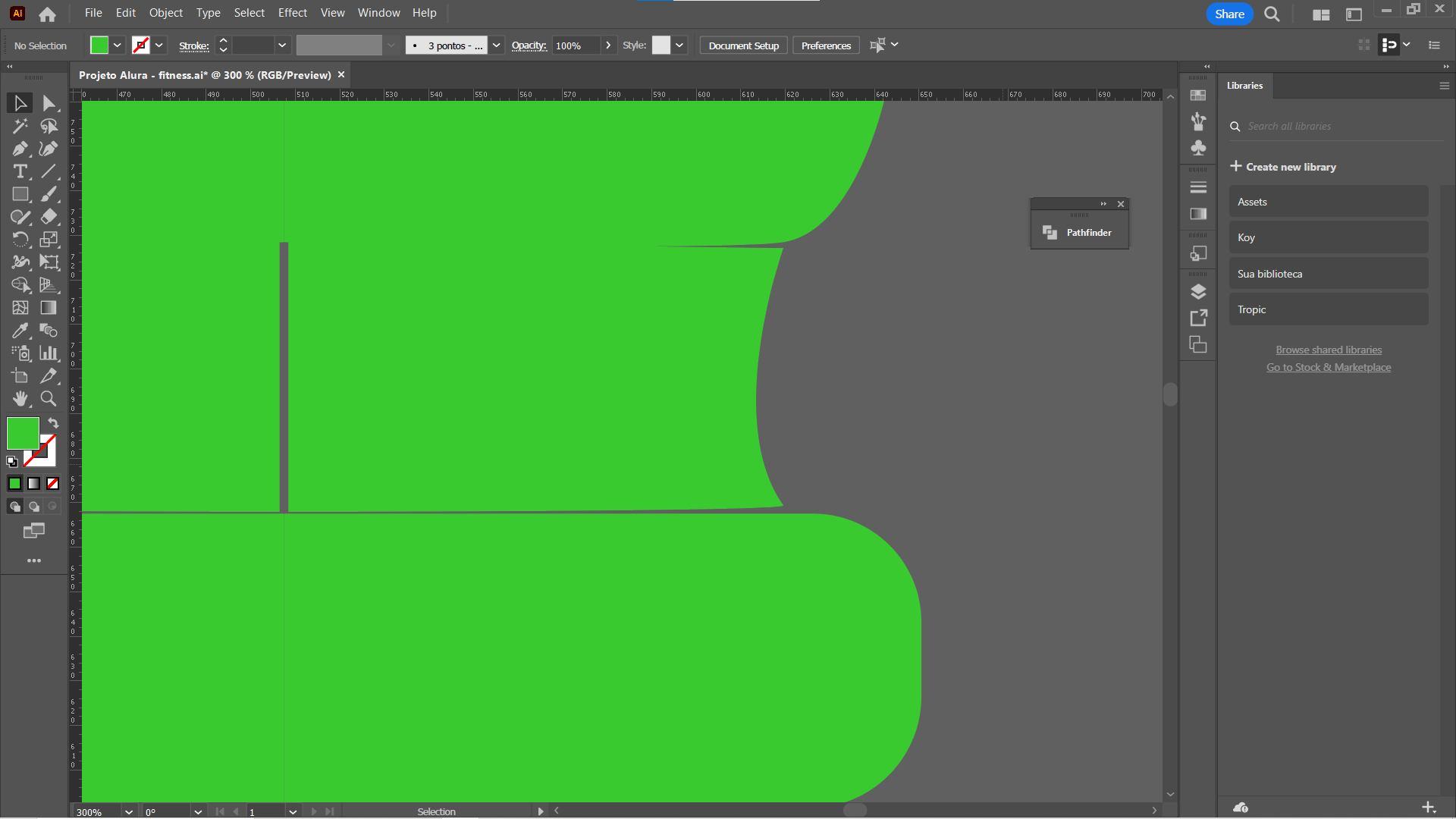Select the Column Graph tool

click(49, 353)
